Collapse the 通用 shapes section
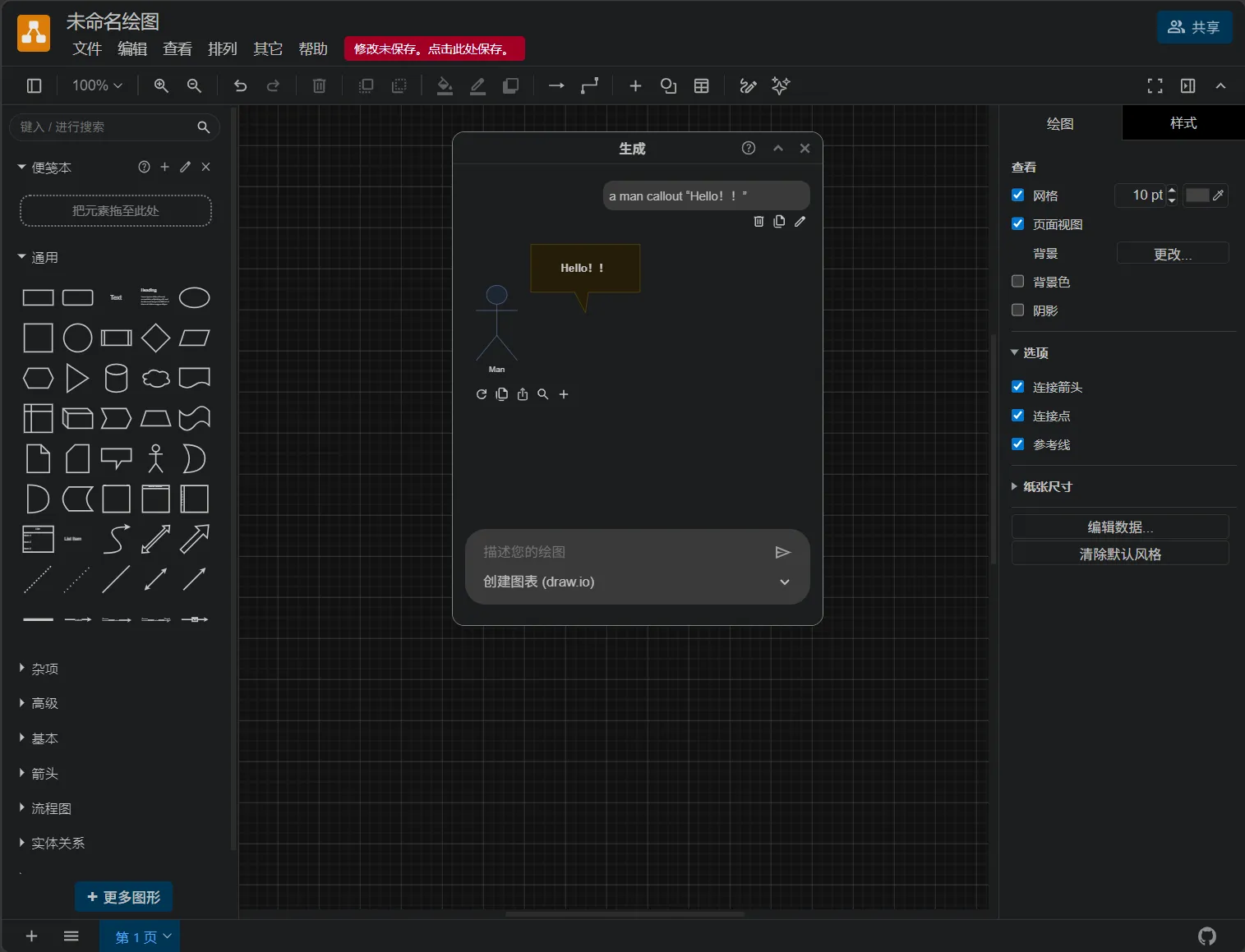This screenshot has width=1245, height=952. tap(38, 258)
